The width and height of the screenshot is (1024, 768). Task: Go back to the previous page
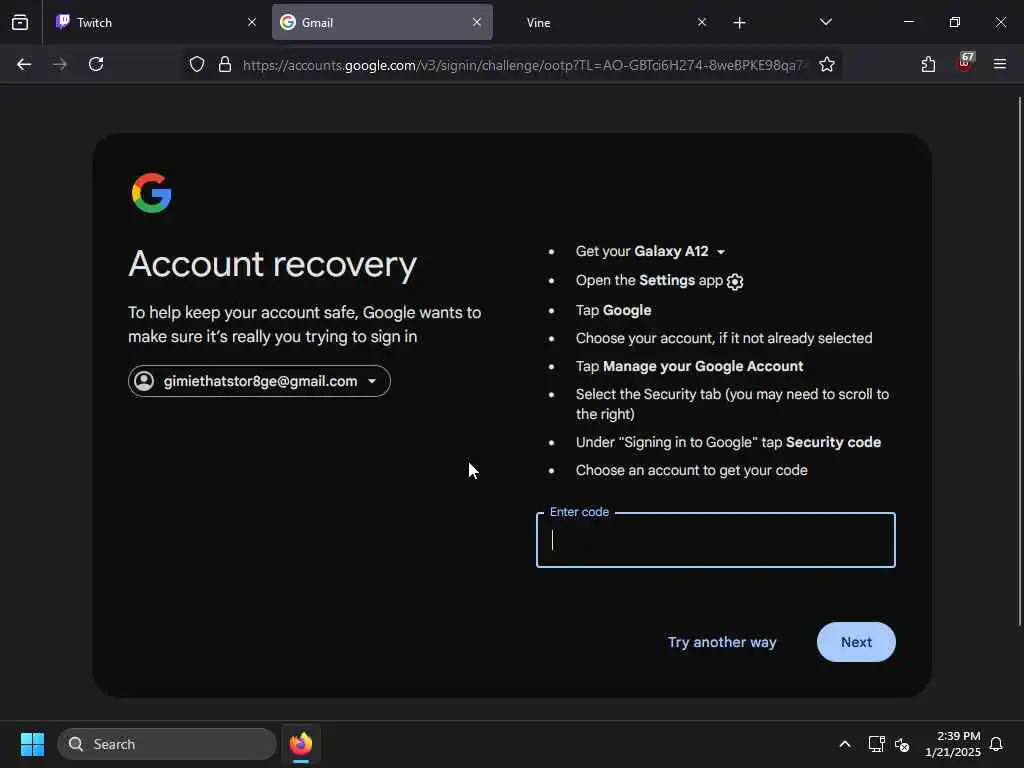pos(24,64)
